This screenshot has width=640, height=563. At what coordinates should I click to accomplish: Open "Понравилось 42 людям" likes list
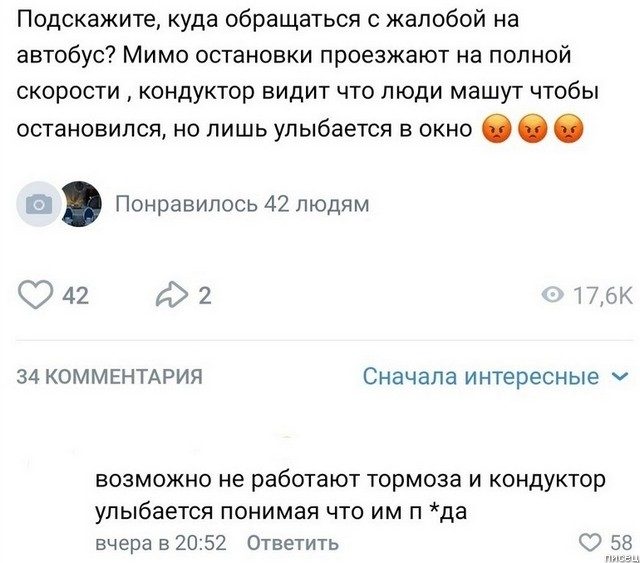point(242,205)
